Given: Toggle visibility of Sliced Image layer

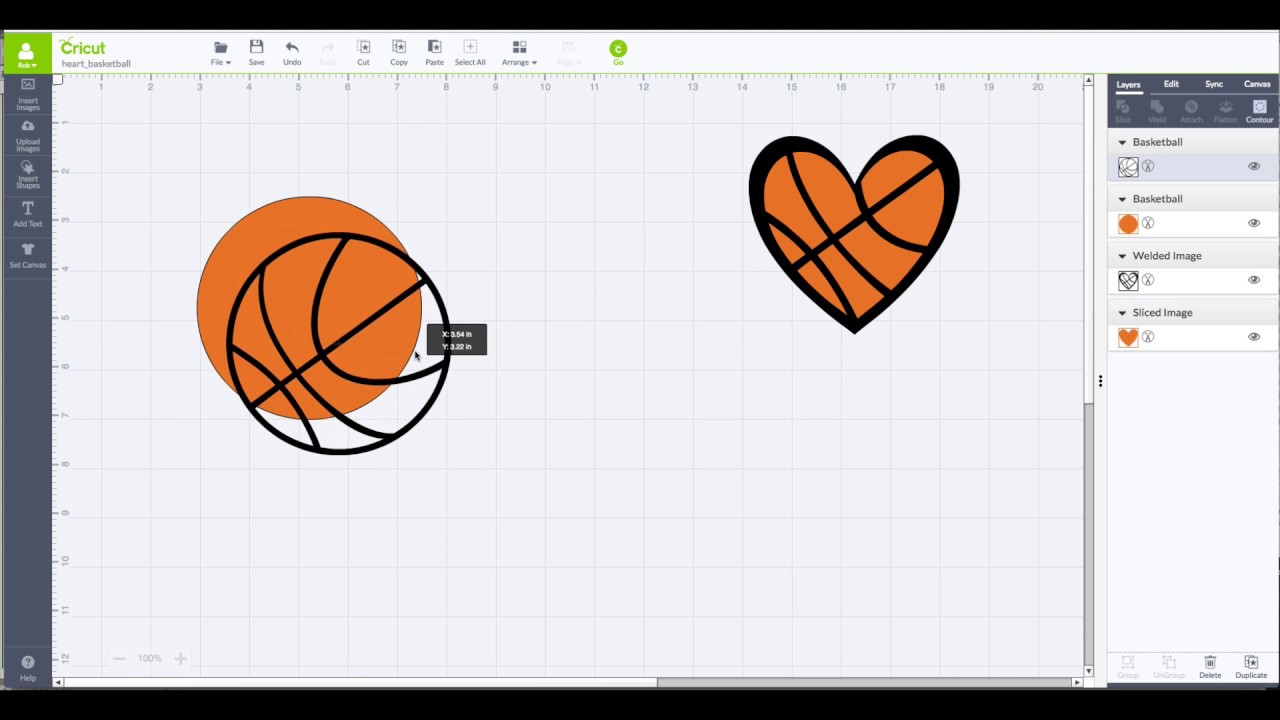Looking at the screenshot, I should (1254, 337).
